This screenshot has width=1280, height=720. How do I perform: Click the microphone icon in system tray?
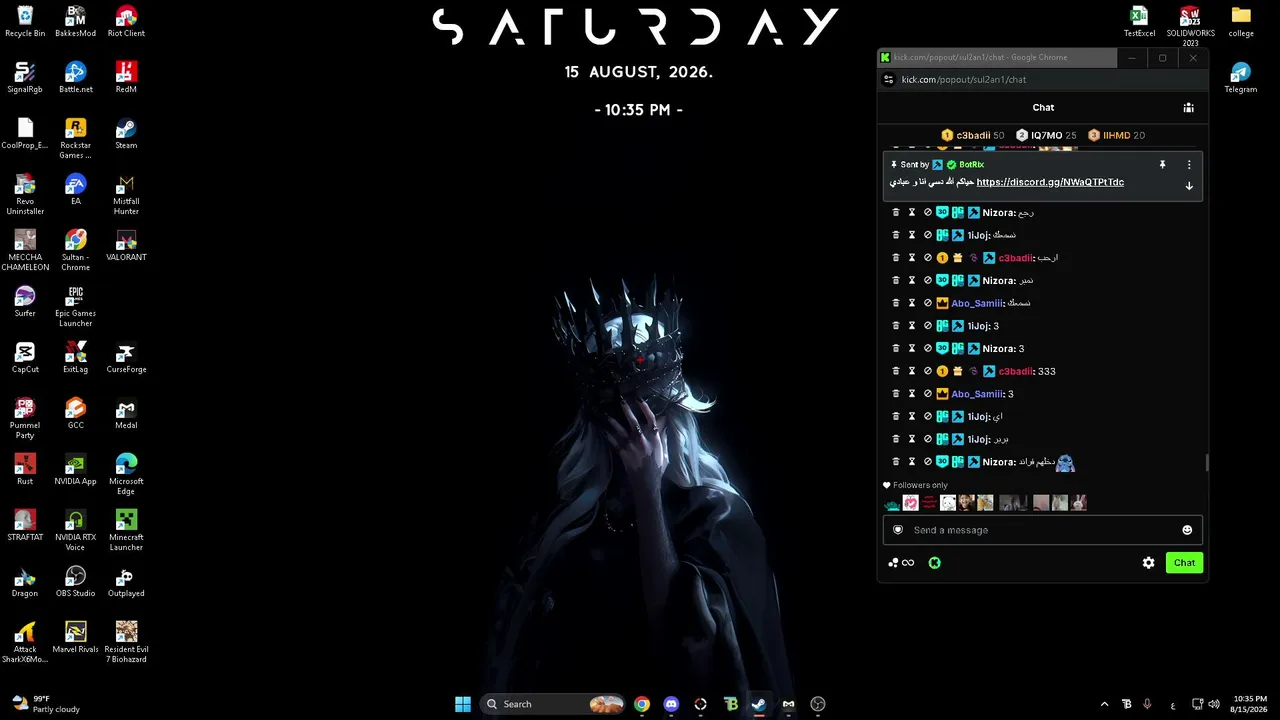tap(1147, 704)
